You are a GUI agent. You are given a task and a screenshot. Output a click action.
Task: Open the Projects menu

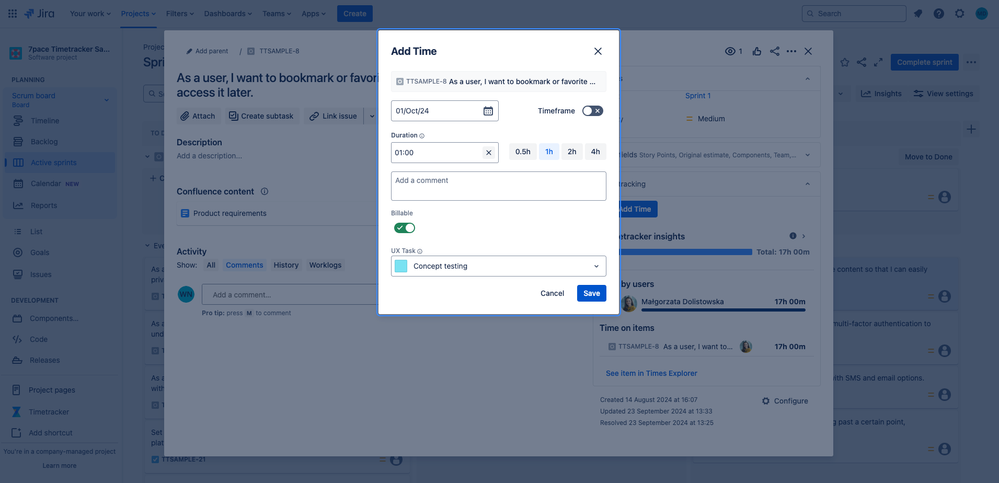click(x=138, y=13)
